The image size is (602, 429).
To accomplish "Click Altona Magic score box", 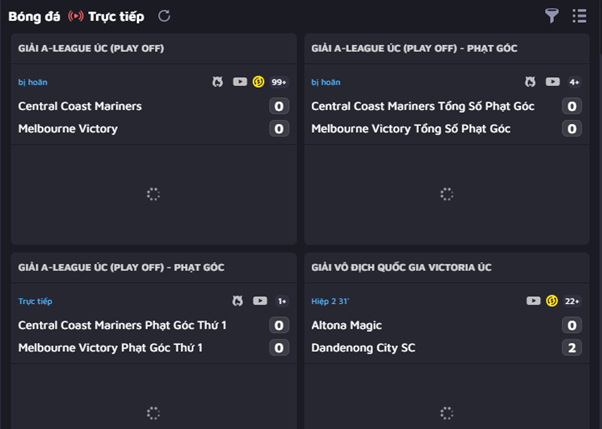I will coord(572,325).
